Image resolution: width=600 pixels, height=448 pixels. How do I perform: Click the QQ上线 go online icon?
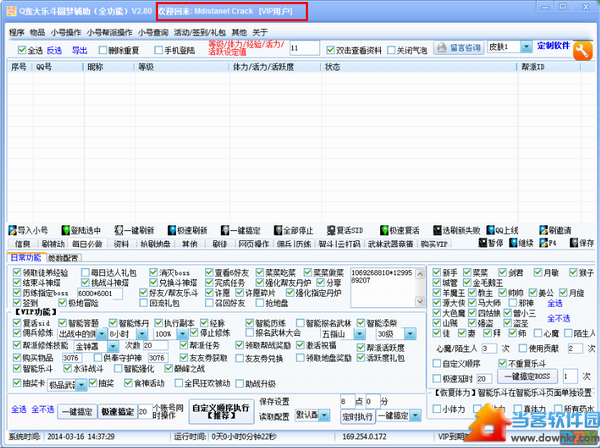coord(491,230)
